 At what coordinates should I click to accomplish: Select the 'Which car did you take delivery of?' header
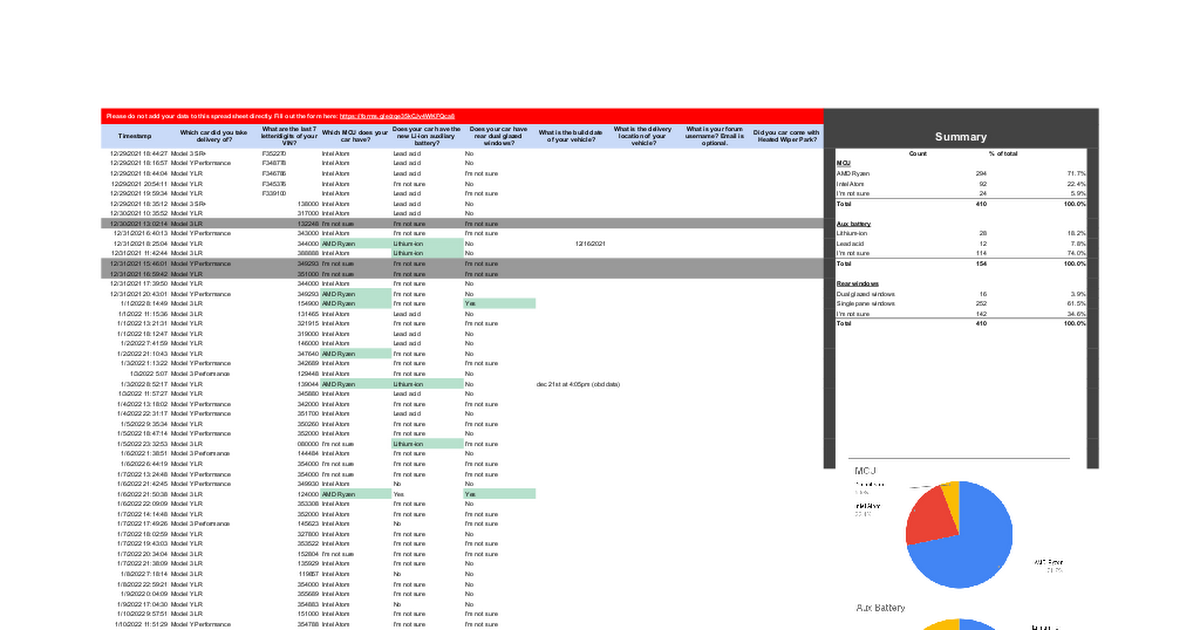pos(214,135)
